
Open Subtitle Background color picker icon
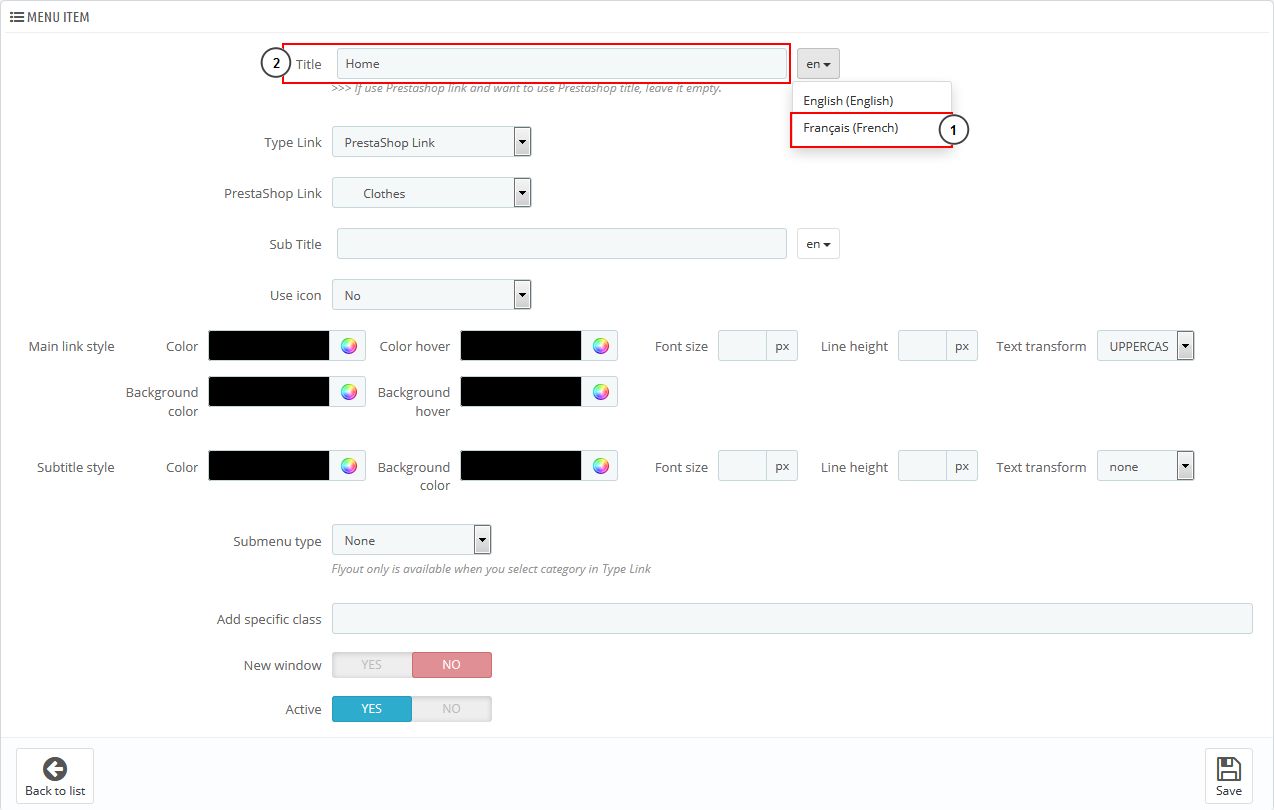[600, 466]
